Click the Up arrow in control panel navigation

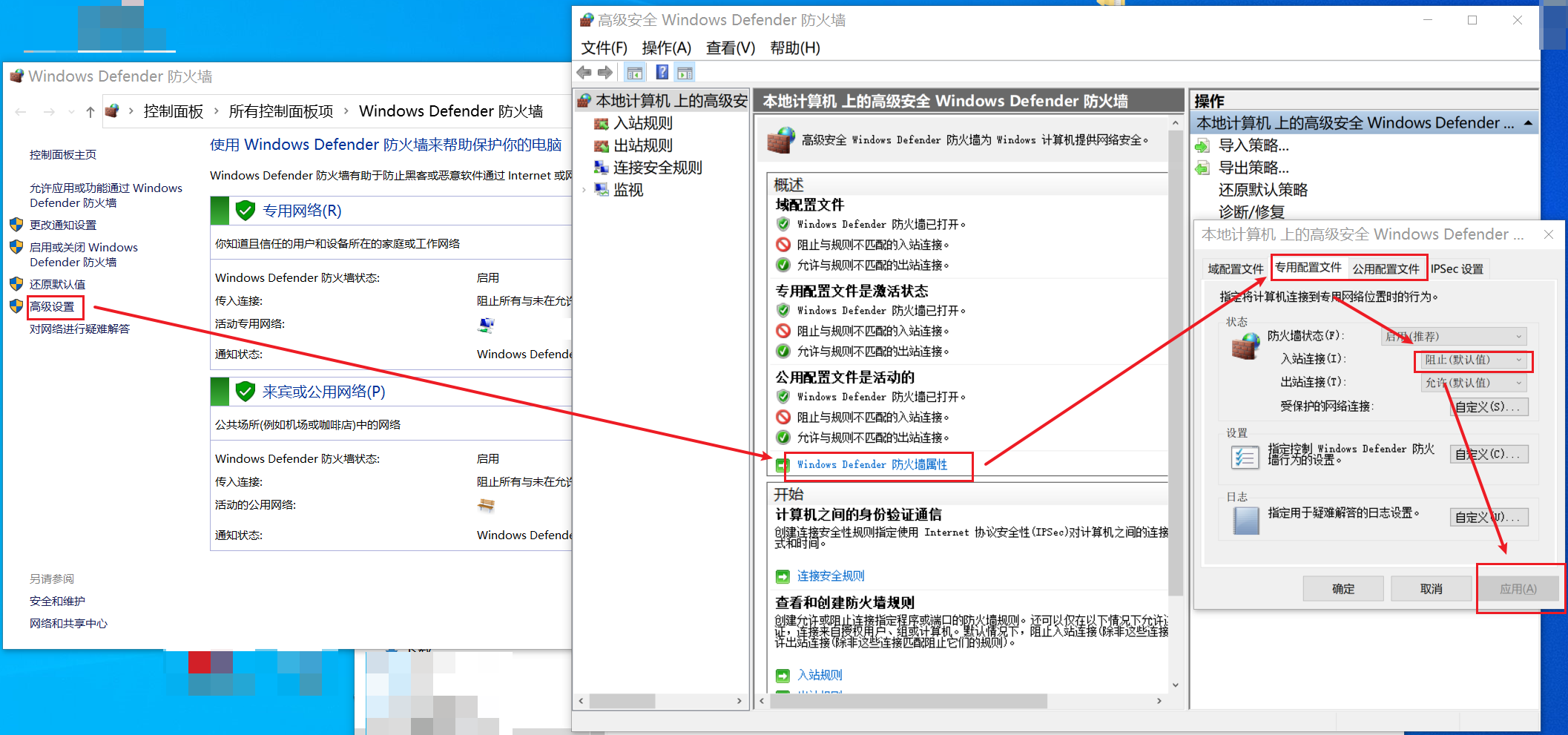pos(90,112)
